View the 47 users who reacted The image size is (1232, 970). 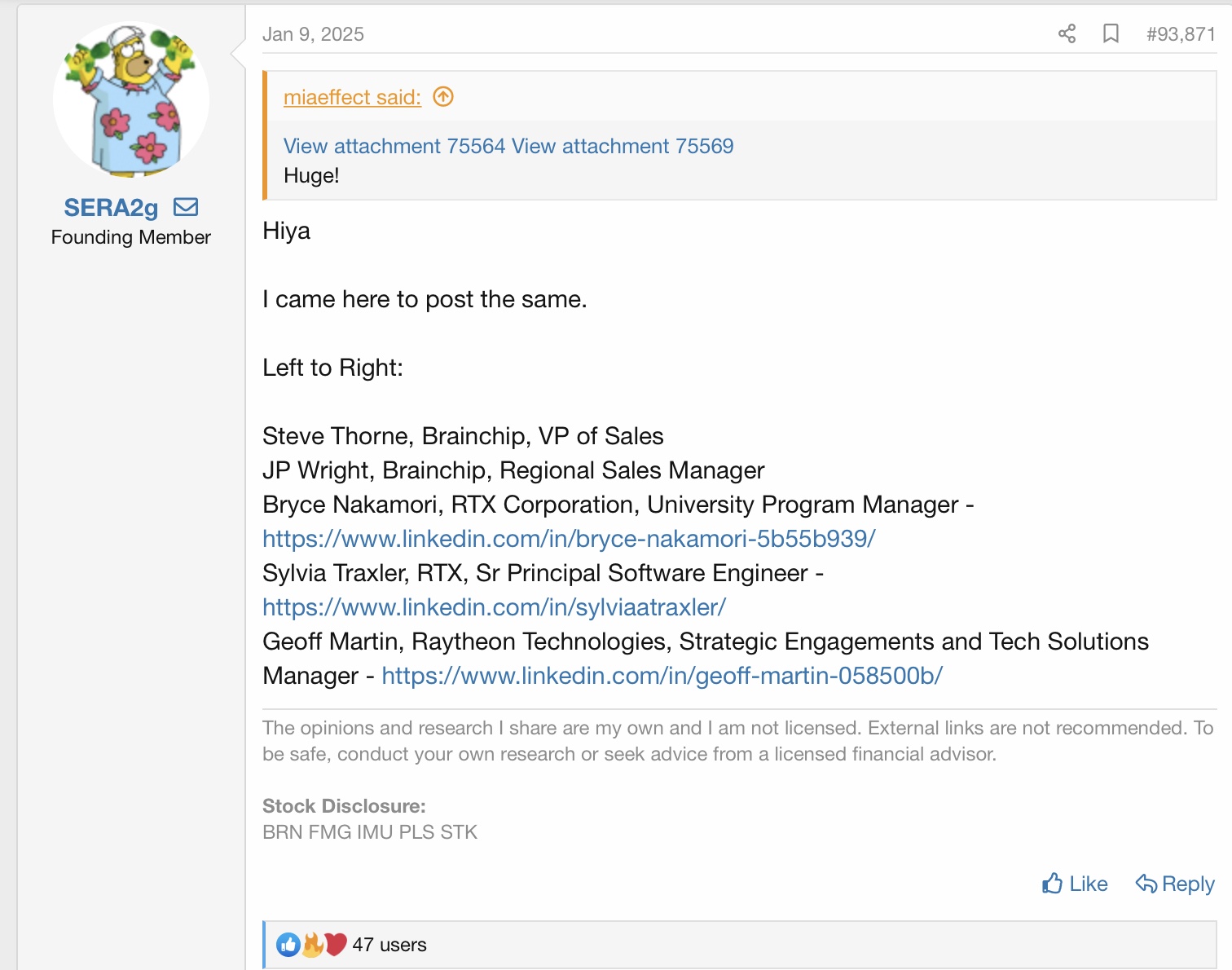pos(389,945)
